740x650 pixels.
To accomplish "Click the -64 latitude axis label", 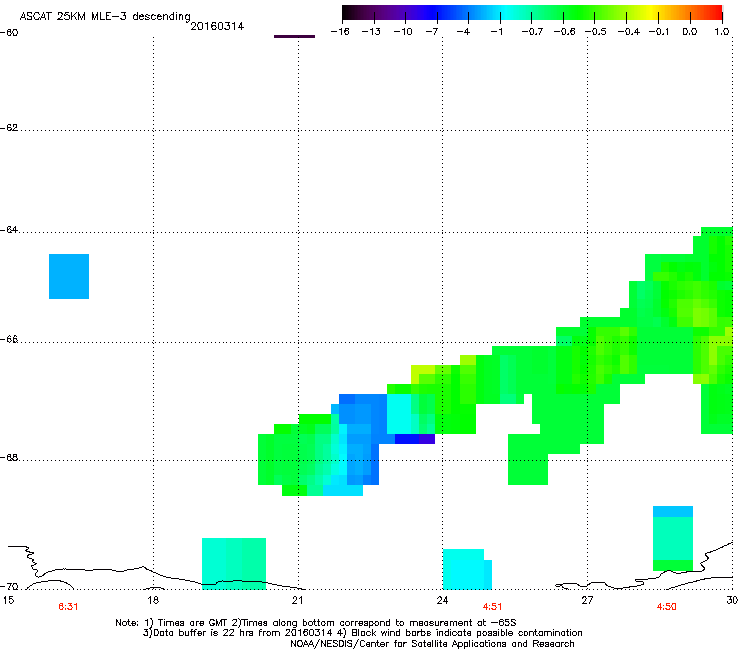I will click(9, 230).
